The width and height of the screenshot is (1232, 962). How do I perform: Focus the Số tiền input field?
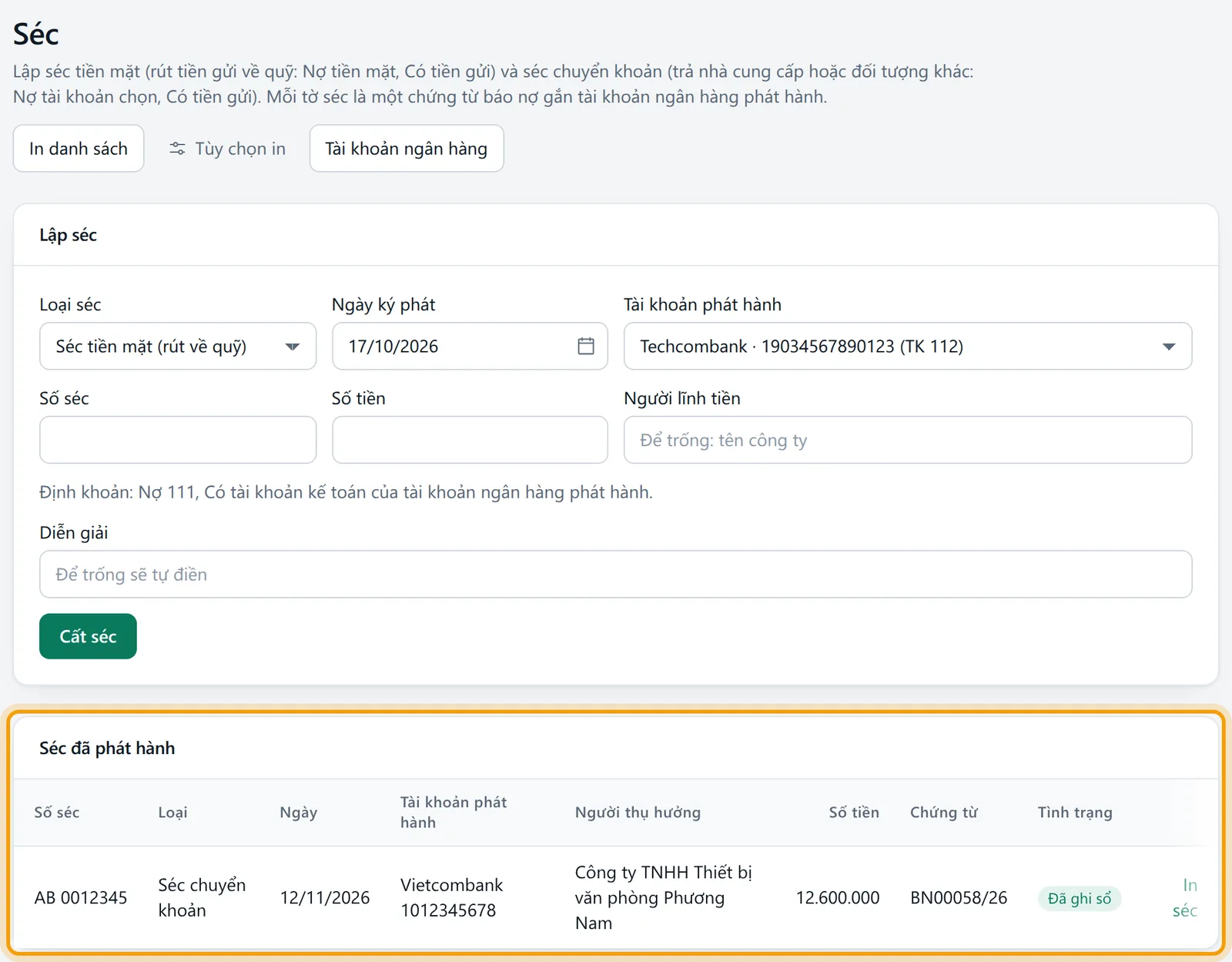pyautogui.click(x=470, y=440)
